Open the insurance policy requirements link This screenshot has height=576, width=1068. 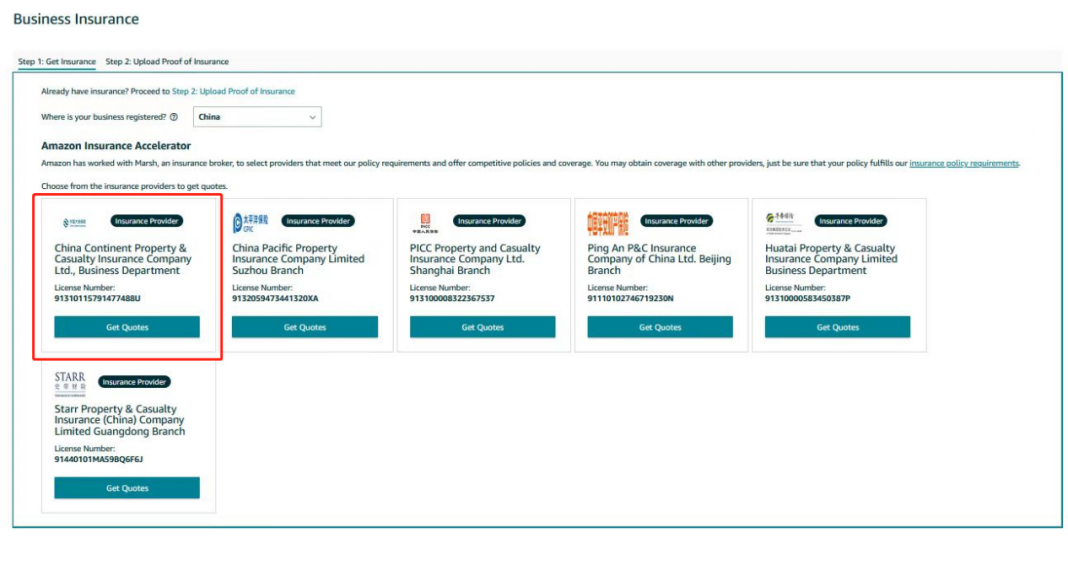(x=964, y=163)
